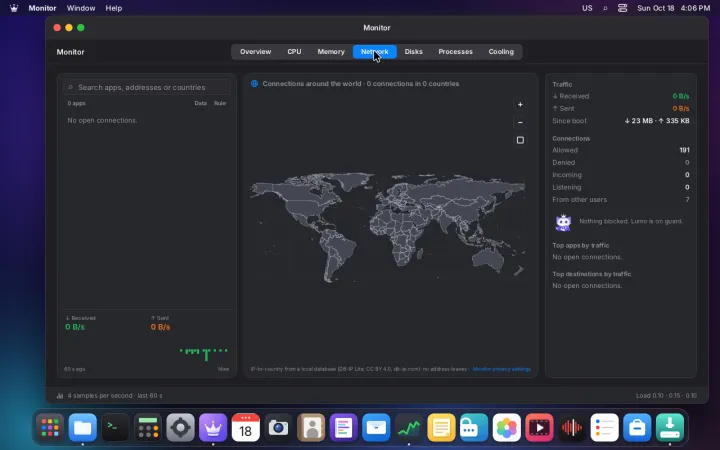
Task: Open Mail from the dock
Action: [376, 428]
